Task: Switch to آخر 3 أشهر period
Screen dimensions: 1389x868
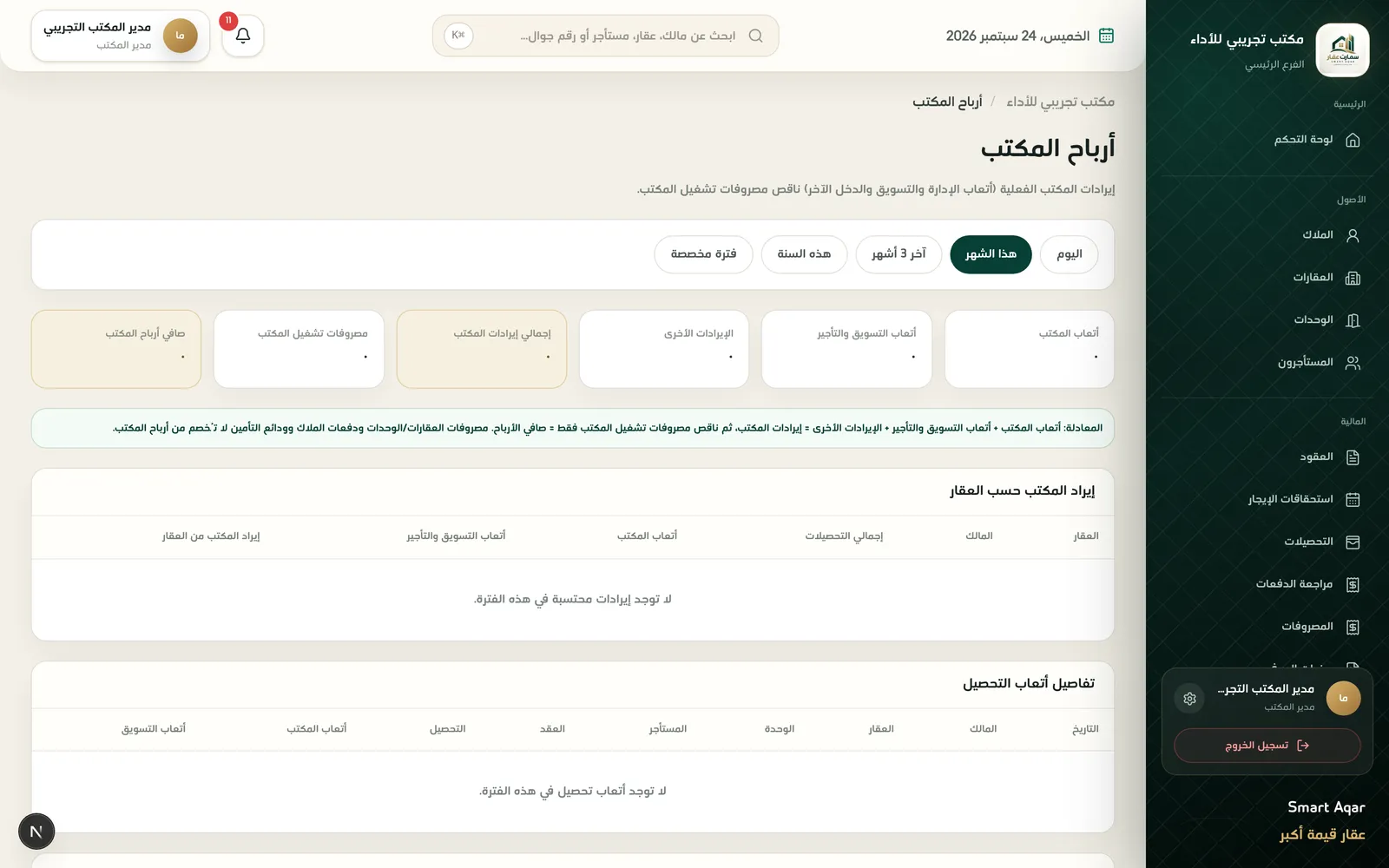Action: (899, 254)
